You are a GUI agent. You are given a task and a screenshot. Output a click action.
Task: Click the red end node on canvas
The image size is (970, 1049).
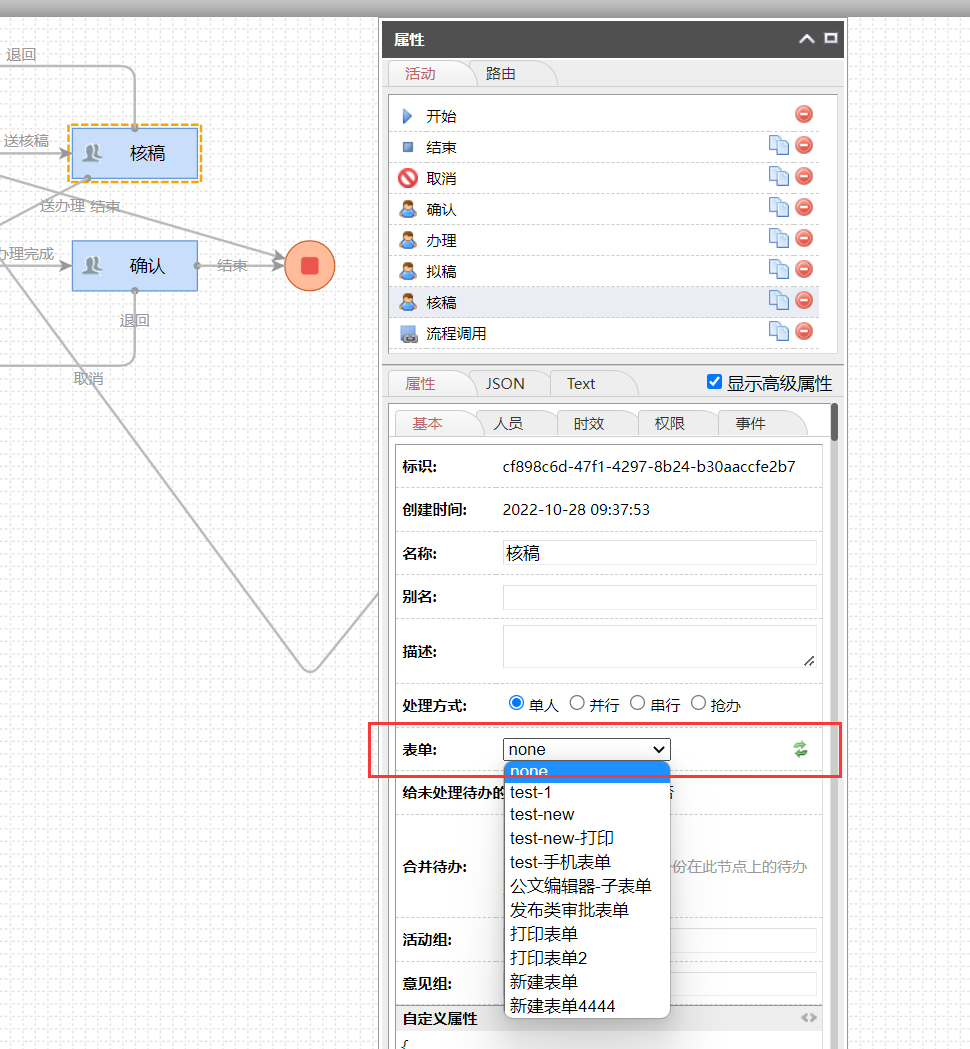coord(309,266)
